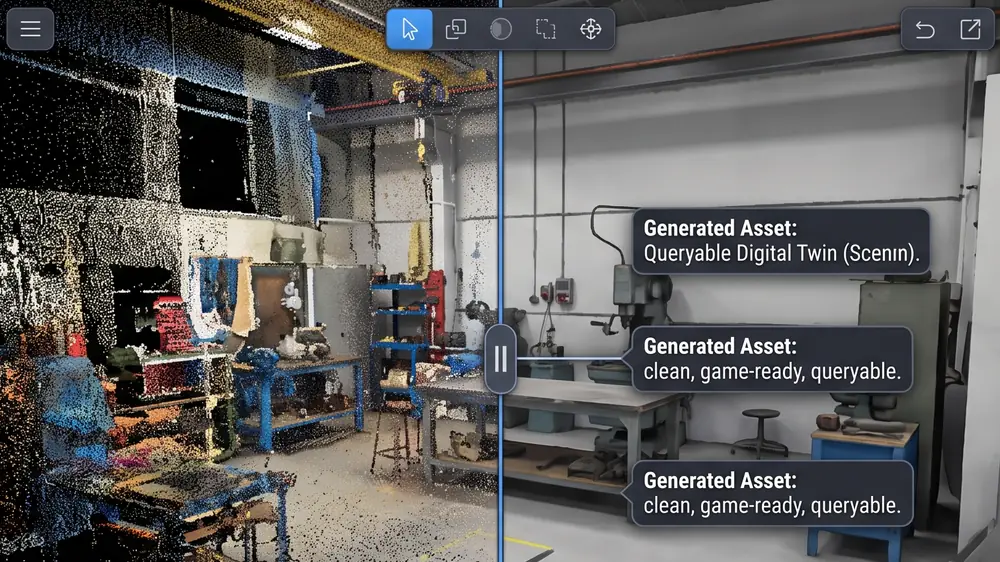Select the crosshair target tool
1000x562 pixels.
[x=591, y=29]
